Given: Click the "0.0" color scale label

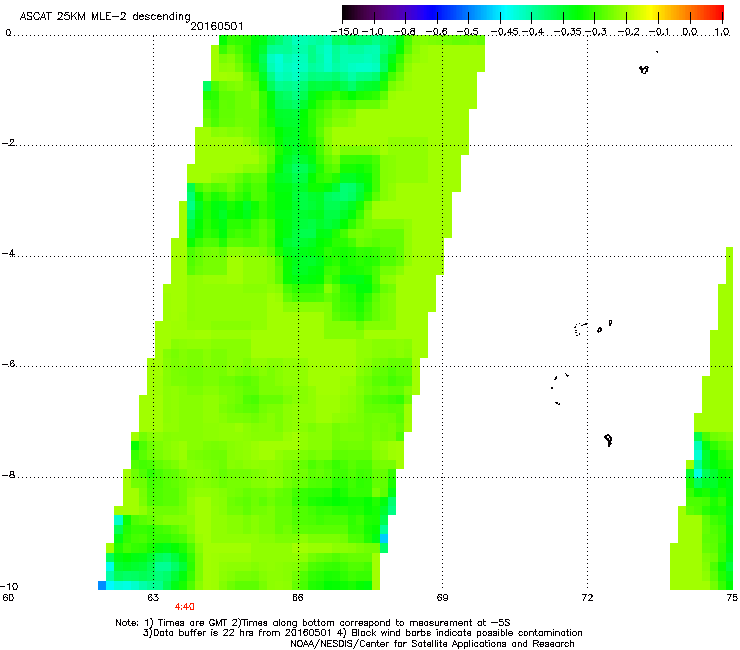Looking at the screenshot, I should click(690, 32).
